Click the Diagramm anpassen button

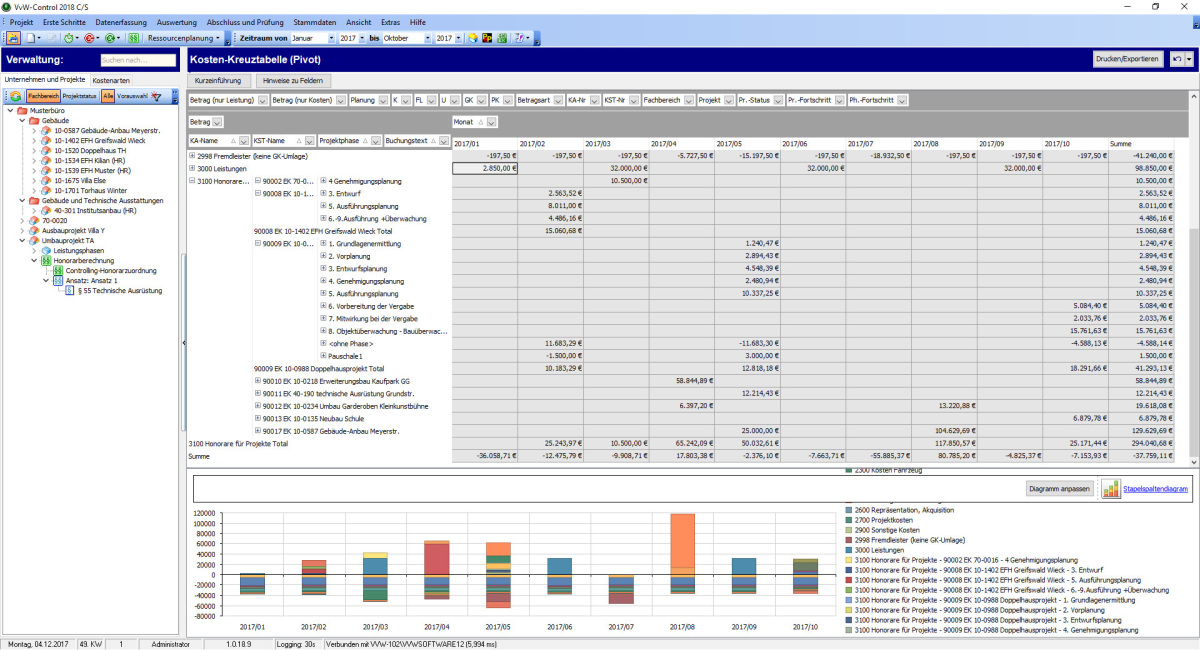coord(1059,489)
